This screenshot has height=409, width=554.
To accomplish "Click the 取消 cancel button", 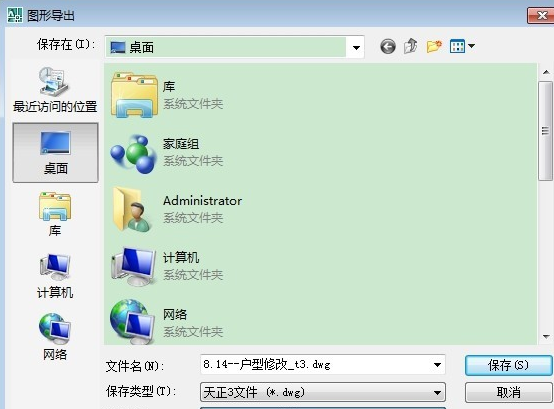I will (508, 392).
